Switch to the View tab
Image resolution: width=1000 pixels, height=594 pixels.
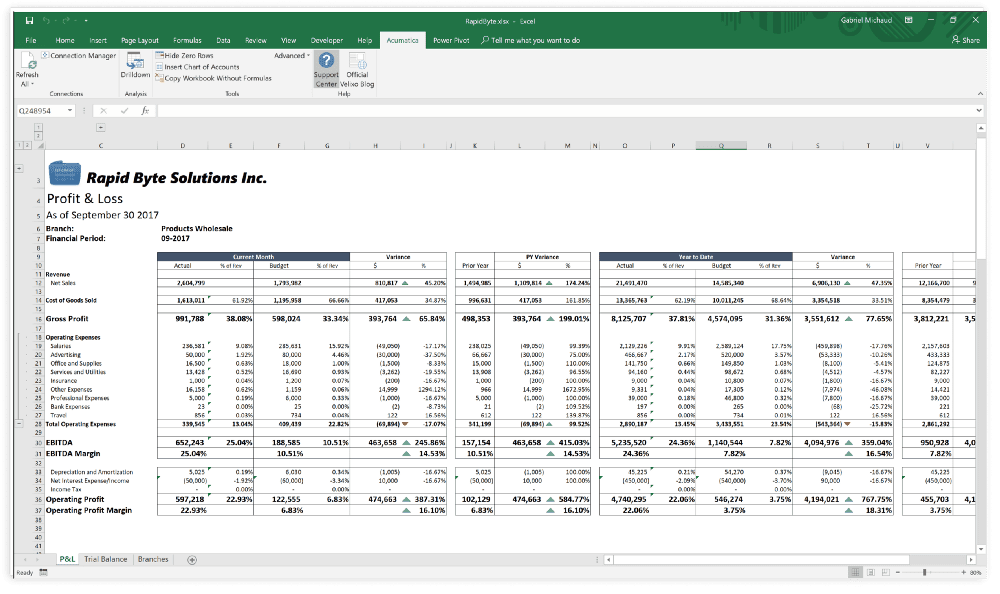[288, 40]
